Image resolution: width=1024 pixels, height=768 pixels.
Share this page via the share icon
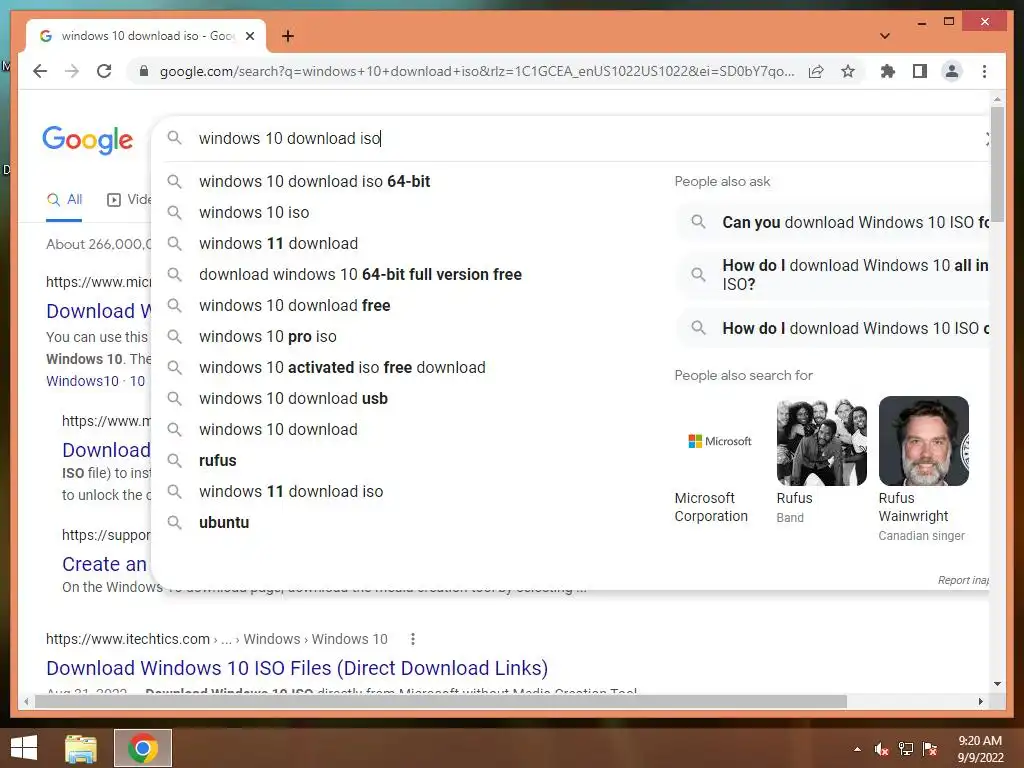pyautogui.click(x=816, y=71)
